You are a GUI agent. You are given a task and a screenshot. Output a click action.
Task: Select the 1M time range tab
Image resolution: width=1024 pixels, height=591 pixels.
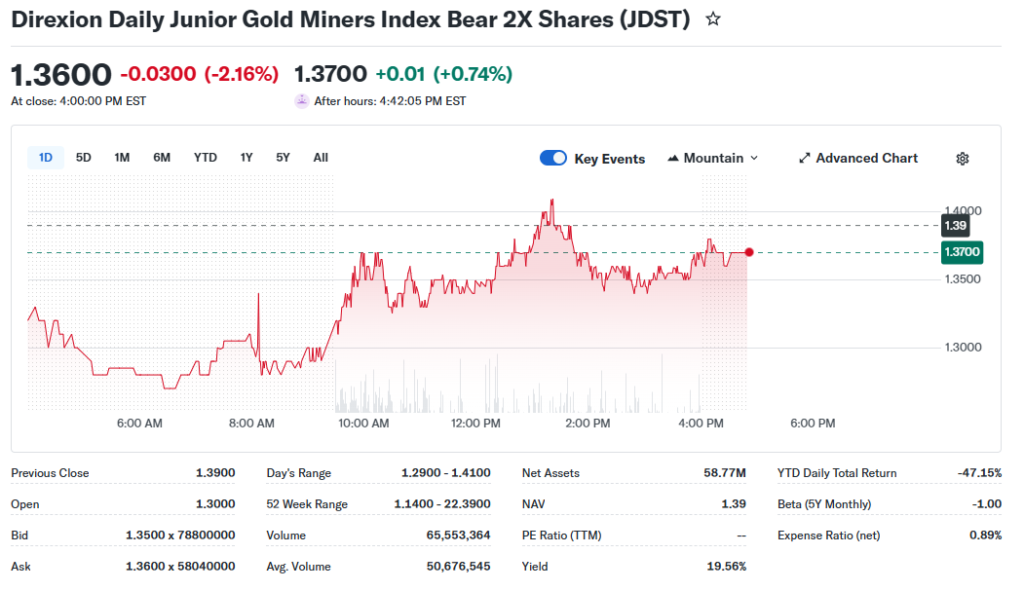122,157
